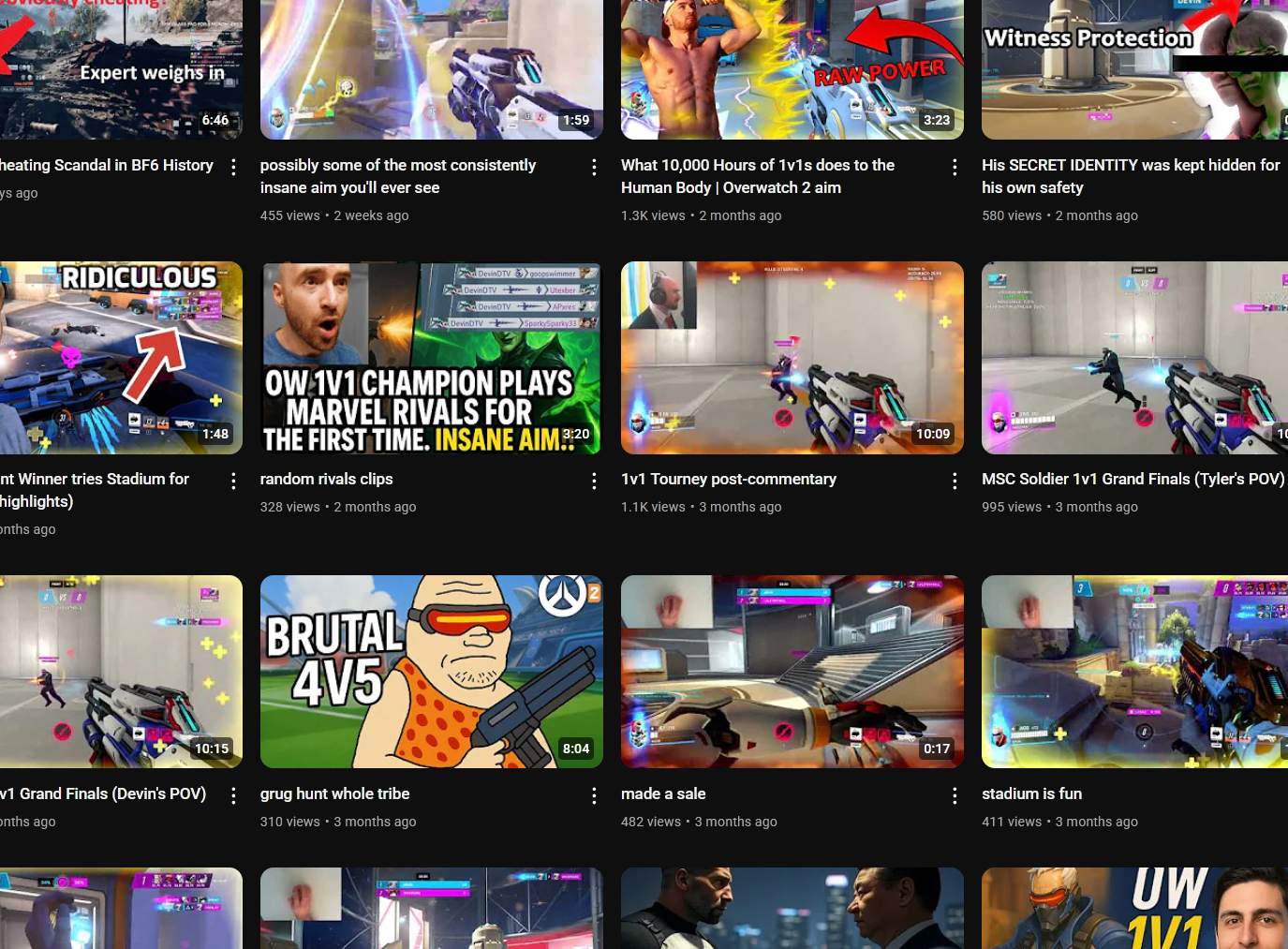This screenshot has width=1288, height=949.
Task: Open options menu for BF6 History scandal video
Action: click(233, 167)
